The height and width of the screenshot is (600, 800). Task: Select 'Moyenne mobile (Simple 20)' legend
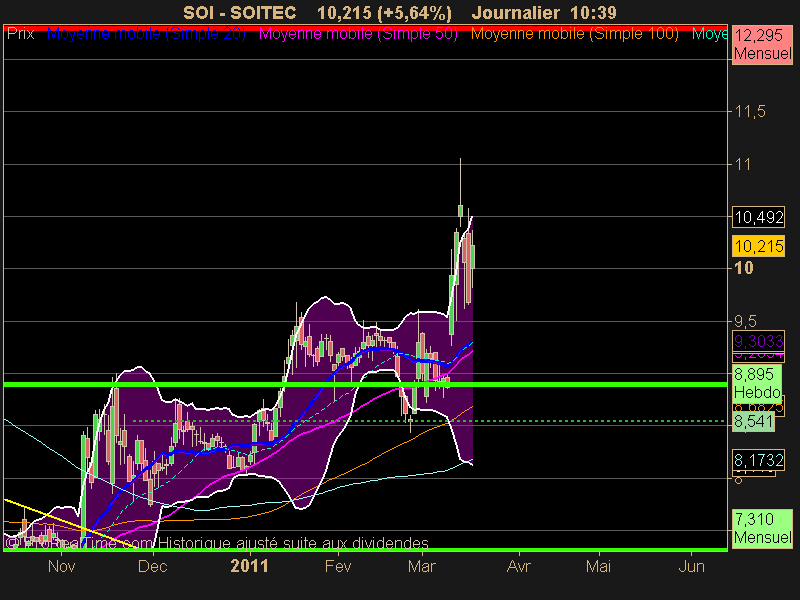(x=146, y=34)
